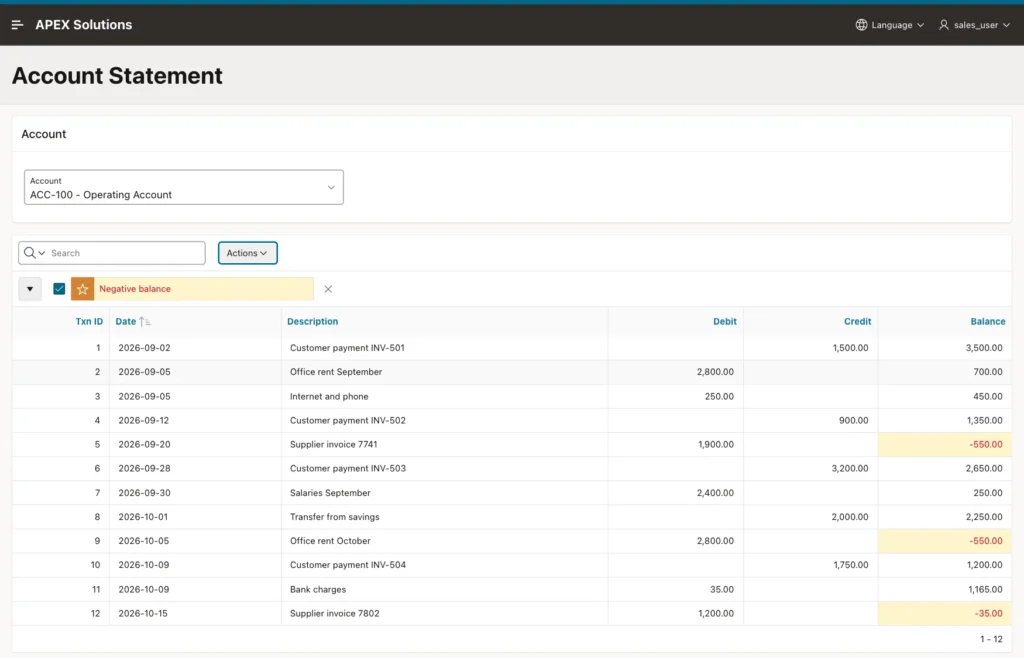The width and height of the screenshot is (1024, 658).
Task: Click the 3,200.00 credit value
Action: 850,469
